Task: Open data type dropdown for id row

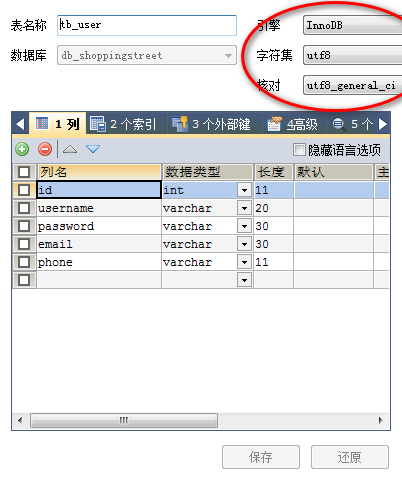Action: tap(244, 190)
